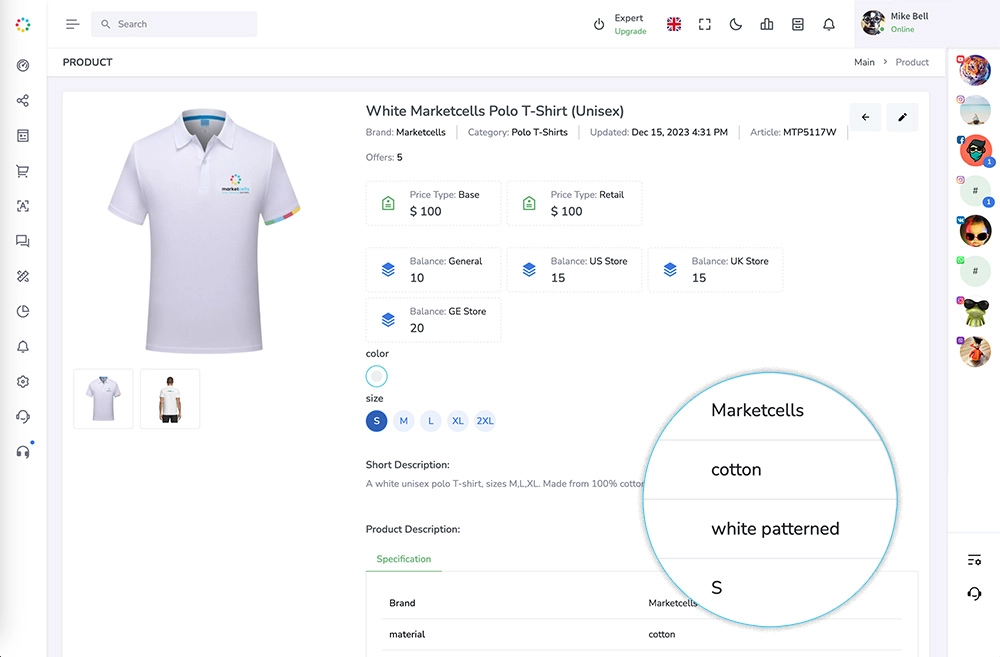Choose size XL option
This screenshot has height=657, width=1000.
click(458, 421)
